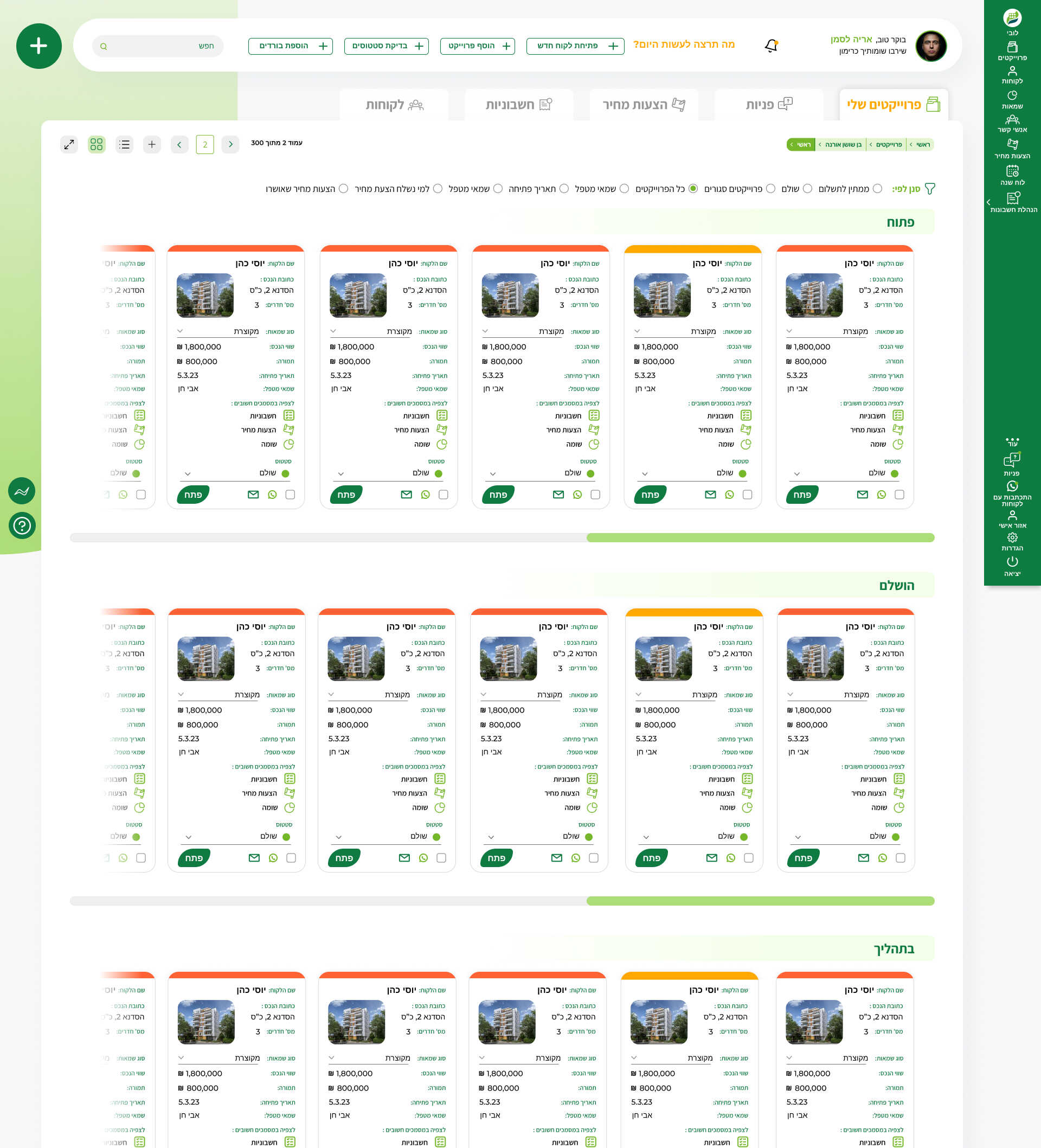Click the large green plus button
Image resolution: width=1041 pixels, height=1148 pixels.
[38, 46]
